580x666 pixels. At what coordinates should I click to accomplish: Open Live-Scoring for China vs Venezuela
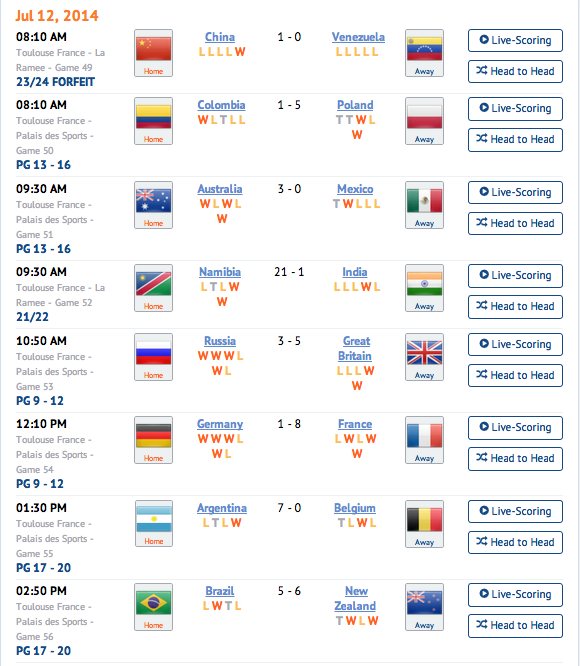[x=515, y=40]
